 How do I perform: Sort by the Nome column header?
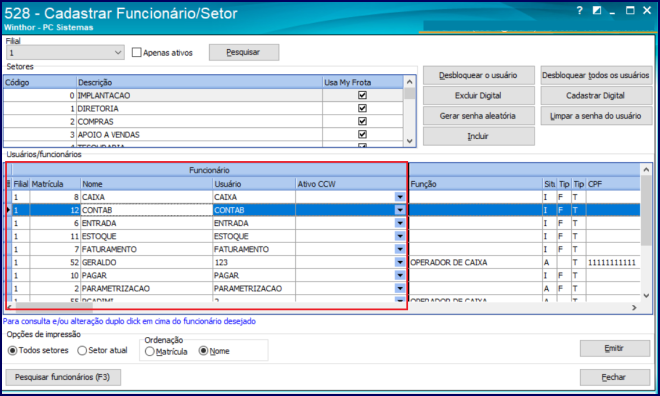pyautogui.click(x=146, y=184)
